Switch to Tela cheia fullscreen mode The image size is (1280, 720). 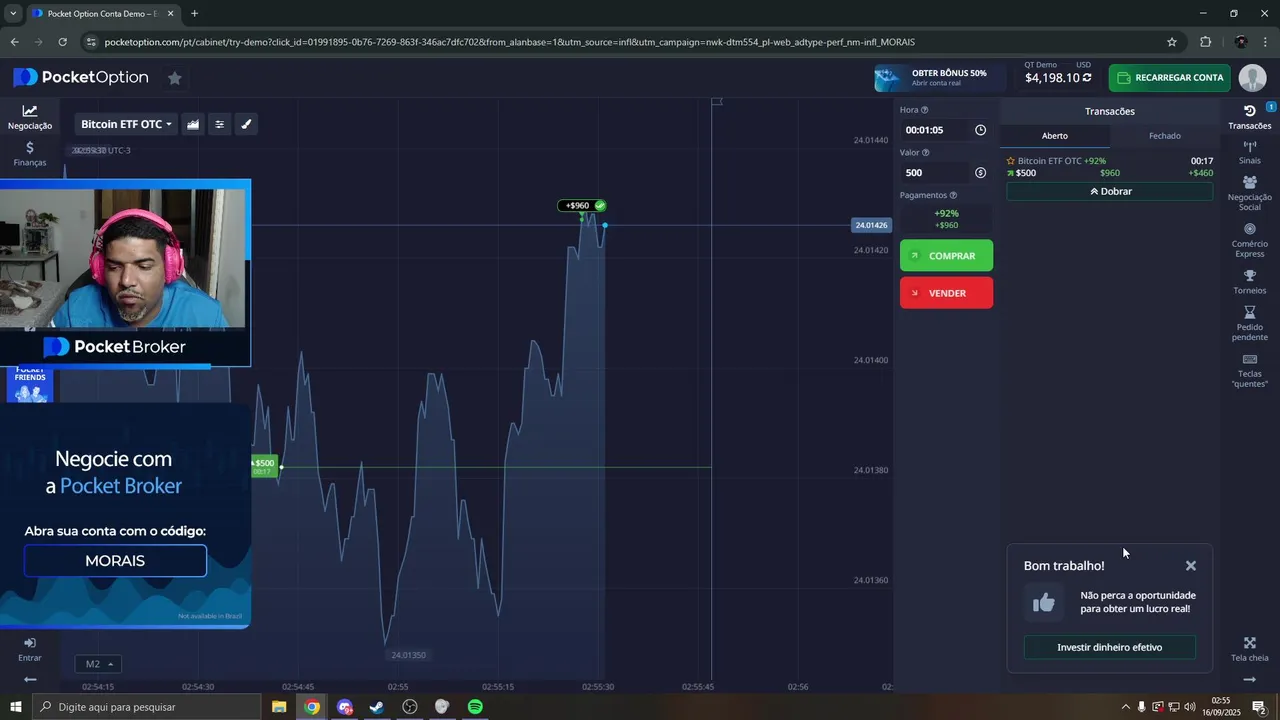[1250, 649]
